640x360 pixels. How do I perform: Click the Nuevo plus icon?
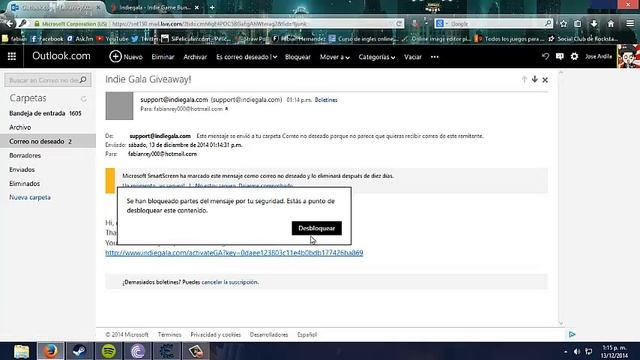(x=116, y=56)
